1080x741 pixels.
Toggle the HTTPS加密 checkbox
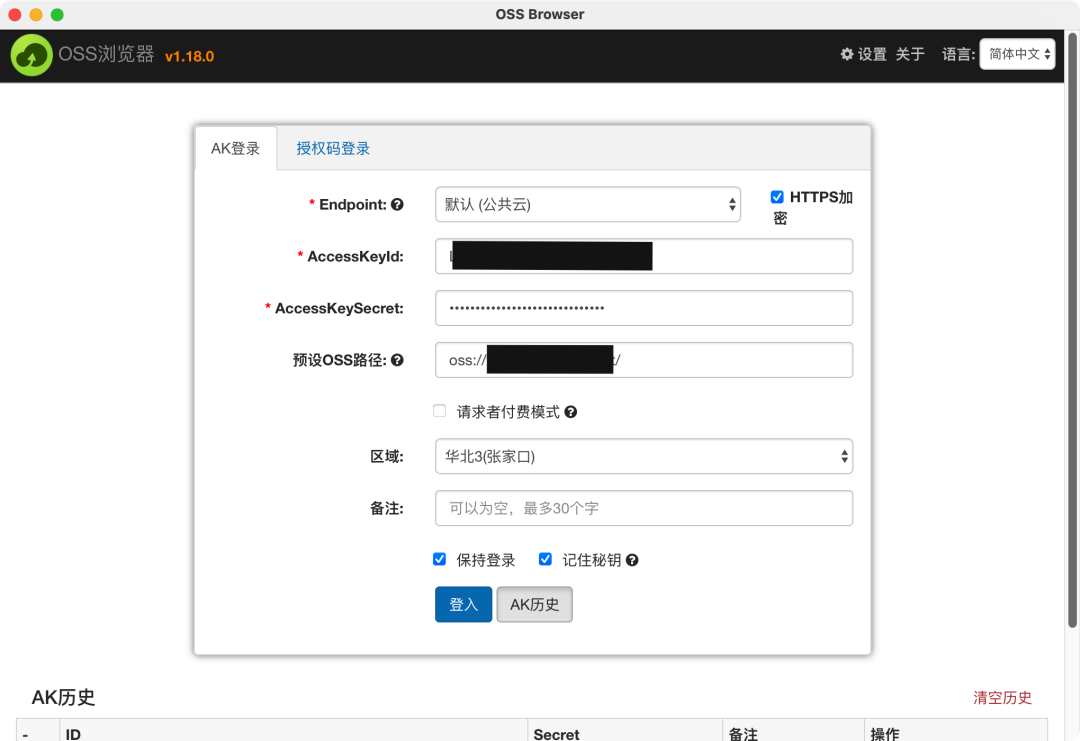pos(777,197)
